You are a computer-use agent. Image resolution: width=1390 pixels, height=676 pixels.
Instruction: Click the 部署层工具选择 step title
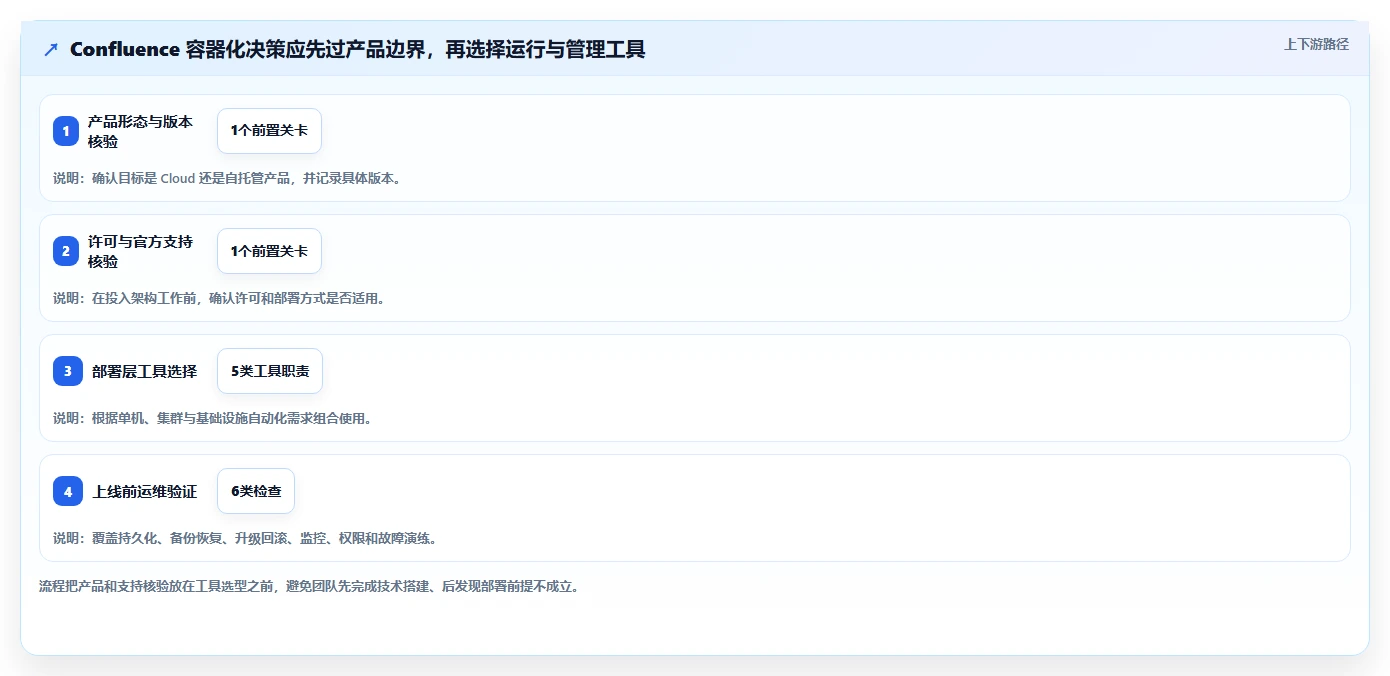(145, 371)
